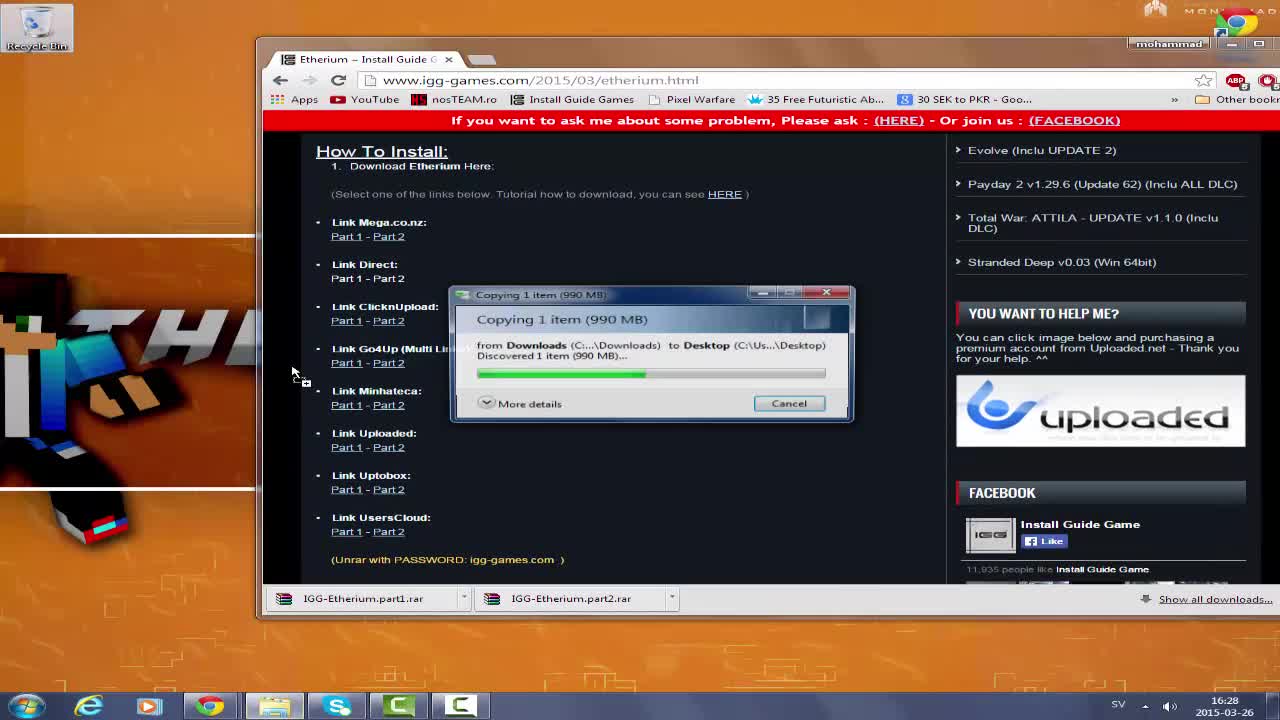Open dropdown for IGG-Etherium.part2.rar download

pos(672,599)
